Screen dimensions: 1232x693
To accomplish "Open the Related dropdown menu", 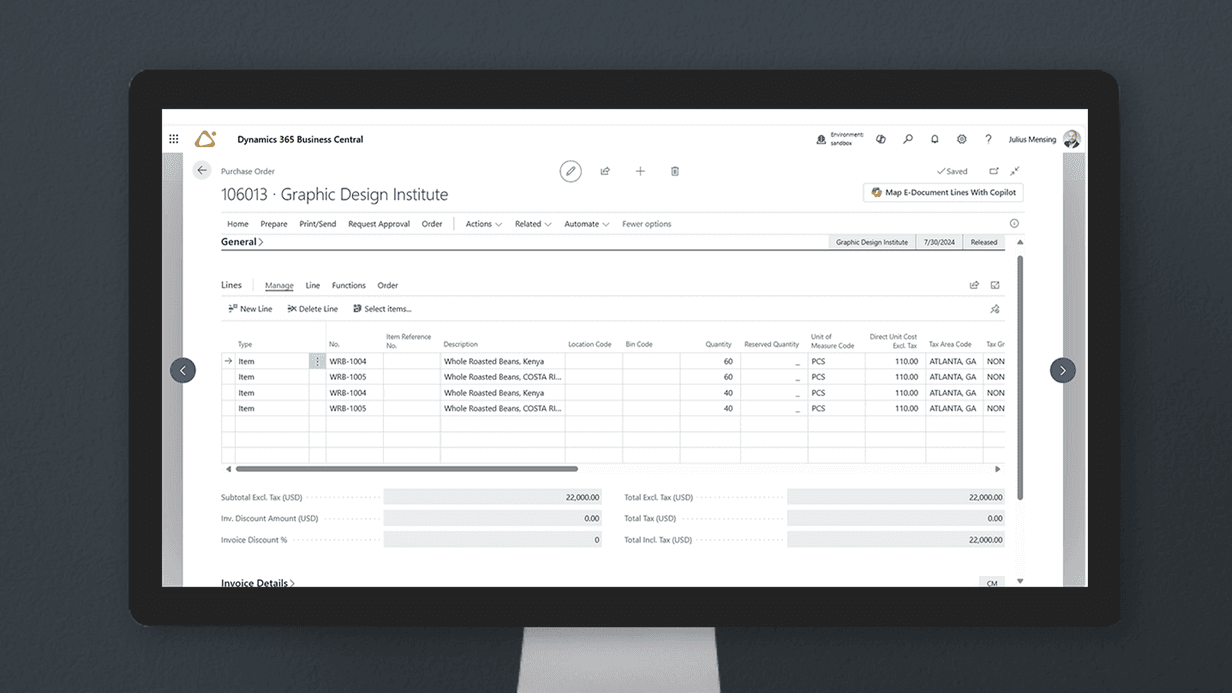I will pyautogui.click(x=533, y=224).
